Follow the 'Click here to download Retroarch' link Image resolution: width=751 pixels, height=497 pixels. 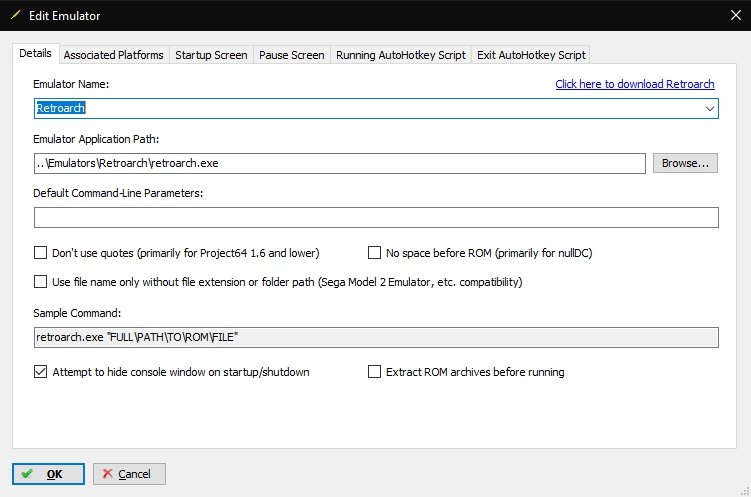click(x=636, y=84)
